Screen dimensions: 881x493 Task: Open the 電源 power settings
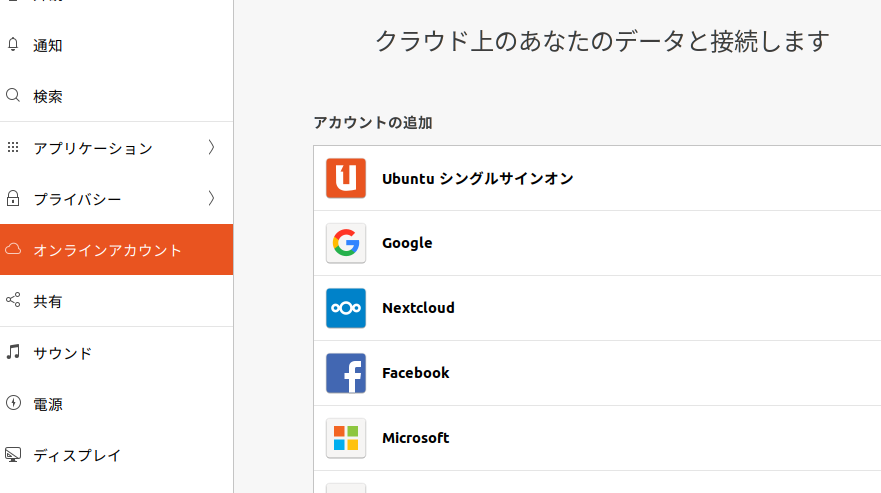coord(116,404)
